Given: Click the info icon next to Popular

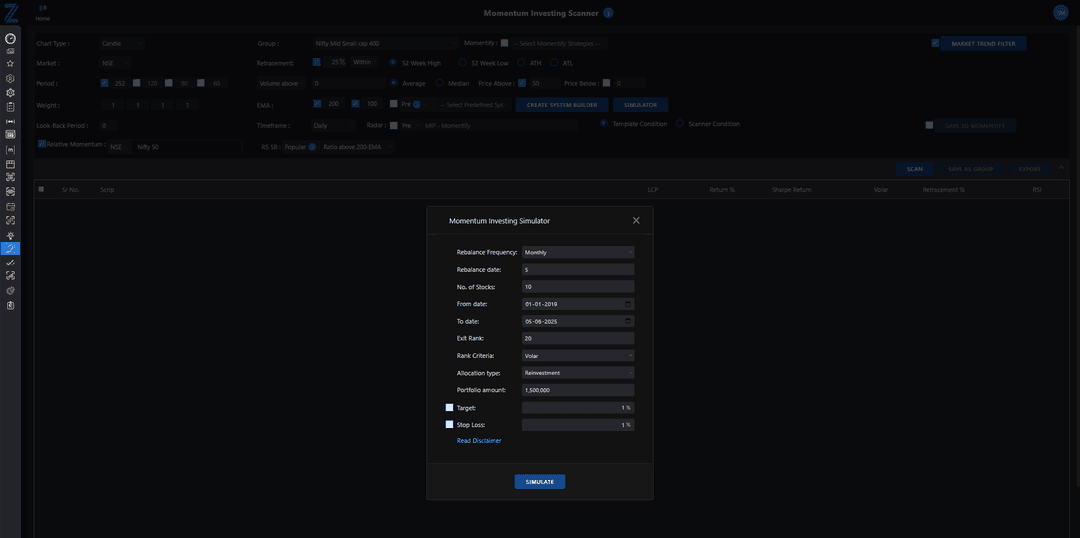Looking at the screenshot, I should 312,147.
